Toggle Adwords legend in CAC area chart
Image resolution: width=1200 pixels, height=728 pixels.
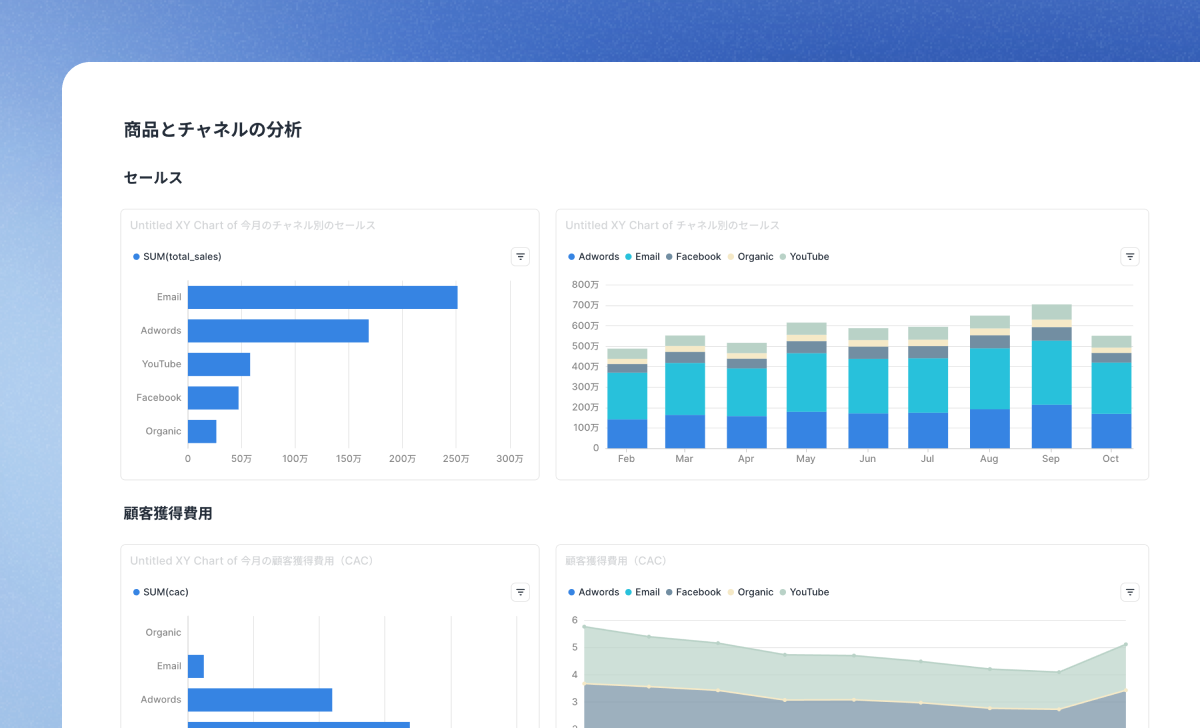pos(594,592)
